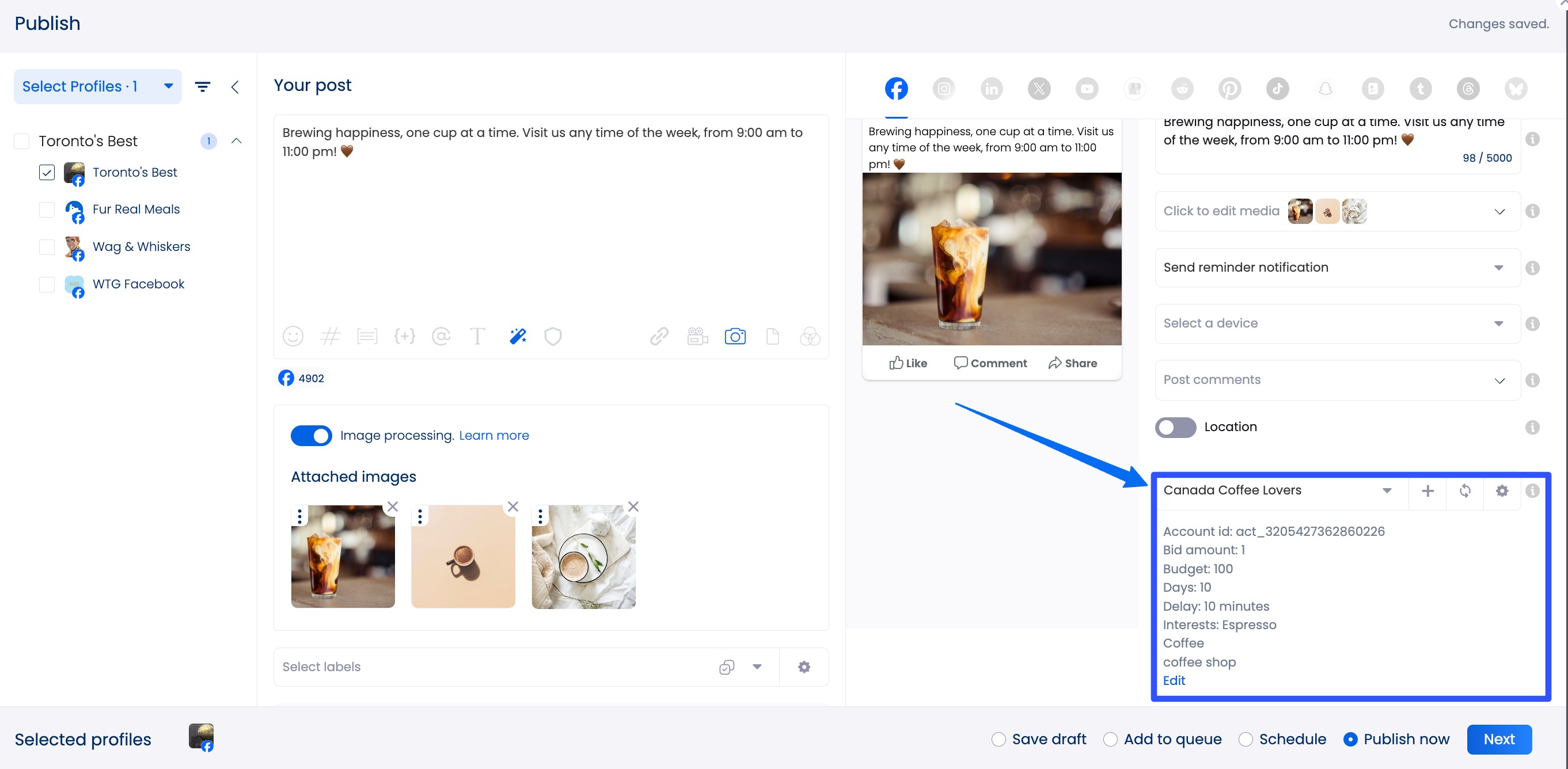Select the TikTok network icon in preview bar
The height and width of the screenshot is (769, 1568).
tap(1278, 88)
